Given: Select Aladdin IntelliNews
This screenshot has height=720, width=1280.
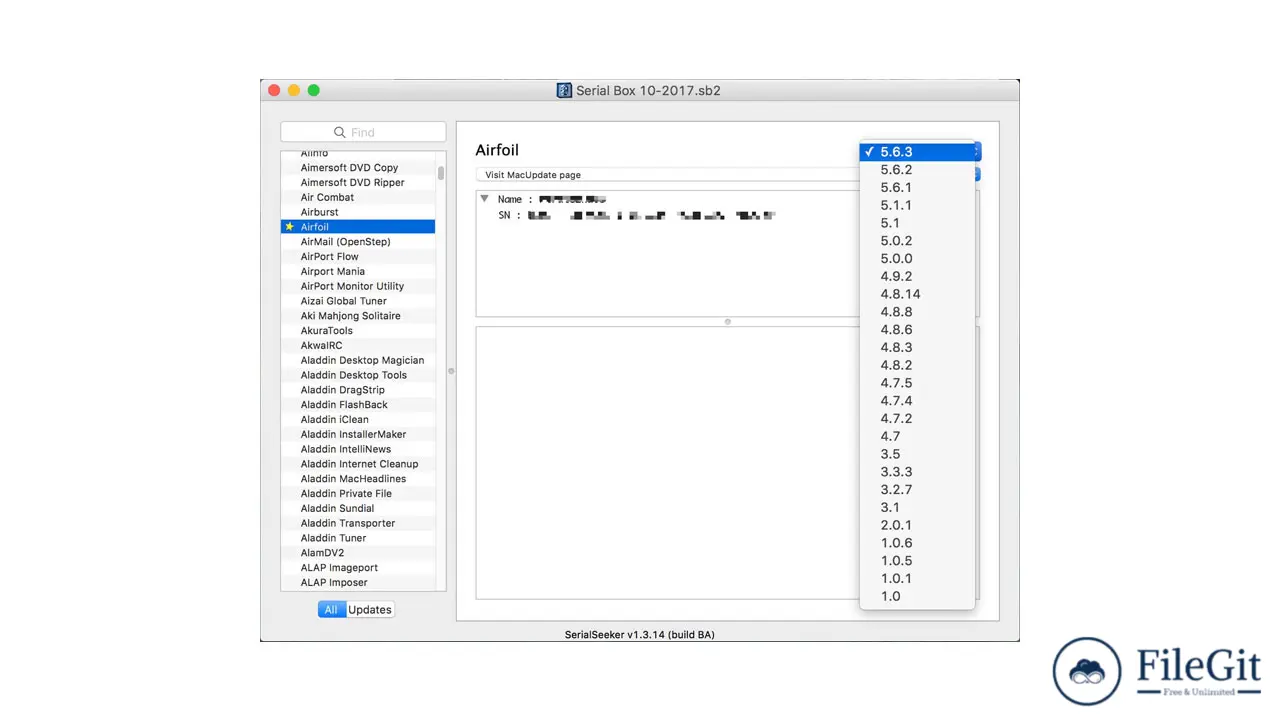Looking at the screenshot, I should (x=358, y=449).
